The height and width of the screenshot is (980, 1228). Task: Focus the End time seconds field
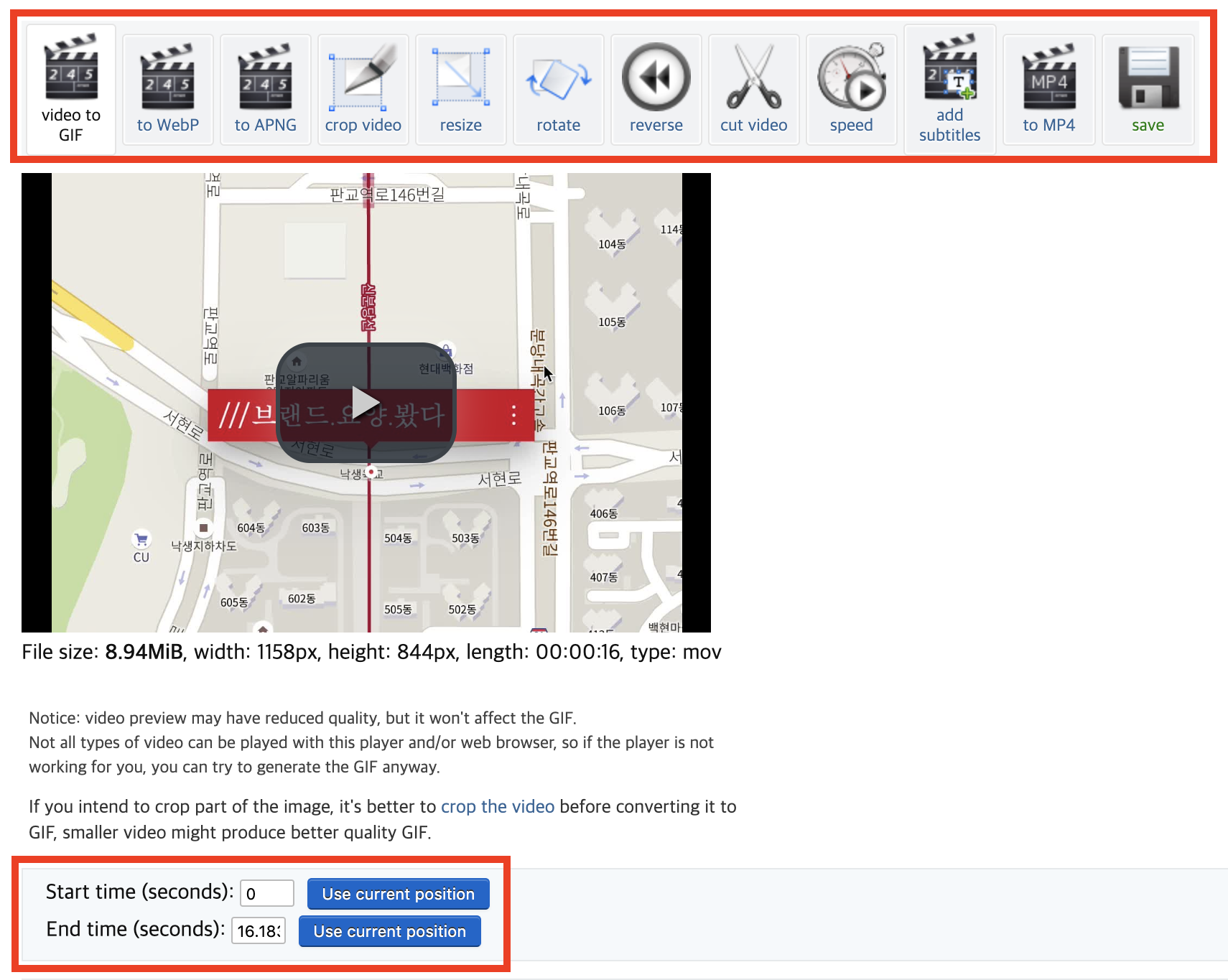pyautogui.click(x=259, y=930)
